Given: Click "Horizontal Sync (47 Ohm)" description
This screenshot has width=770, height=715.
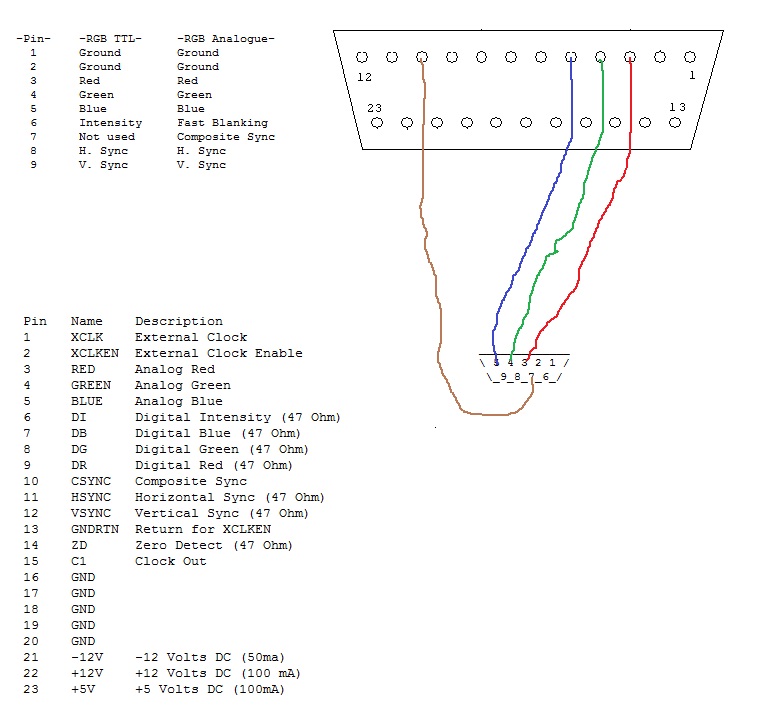Looking at the screenshot, I should tap(230, 497).
